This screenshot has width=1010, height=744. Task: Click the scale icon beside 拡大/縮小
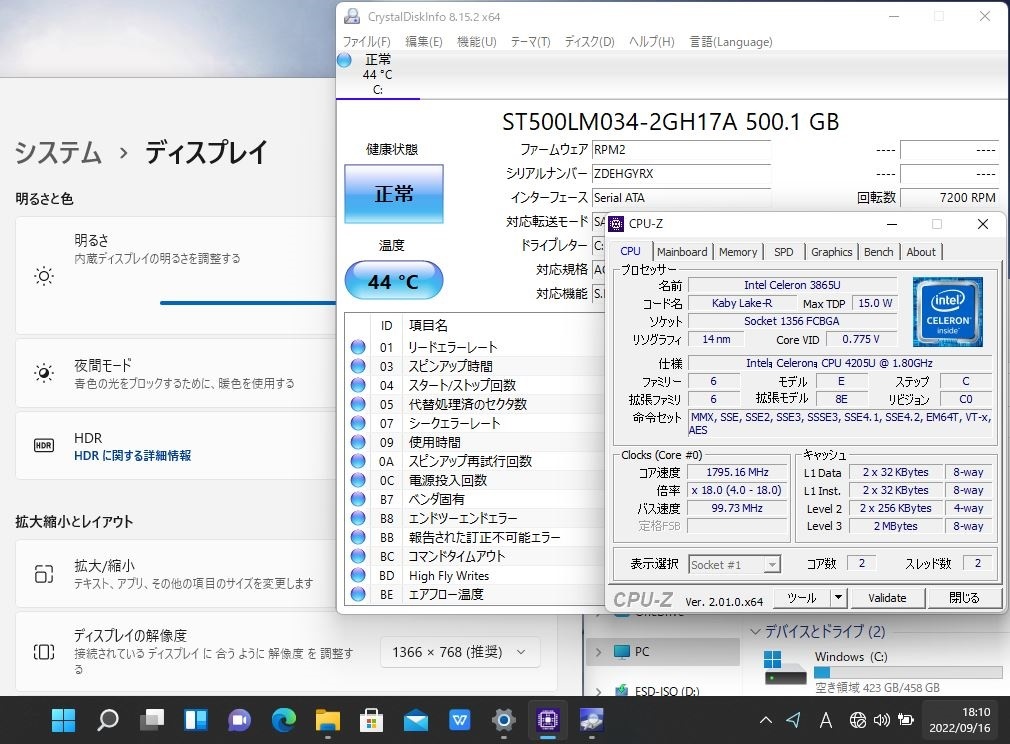tap(44, 573)
